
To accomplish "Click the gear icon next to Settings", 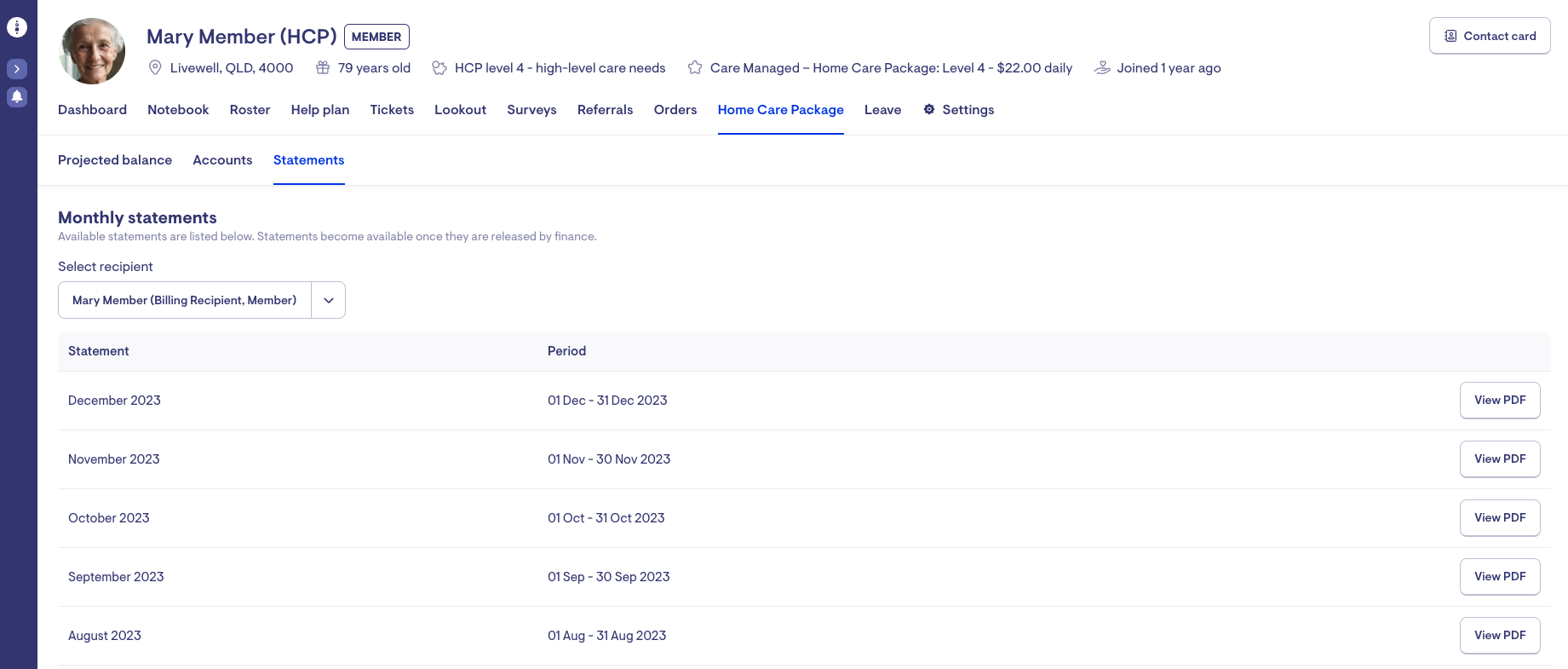I will [x=929, y=110].
